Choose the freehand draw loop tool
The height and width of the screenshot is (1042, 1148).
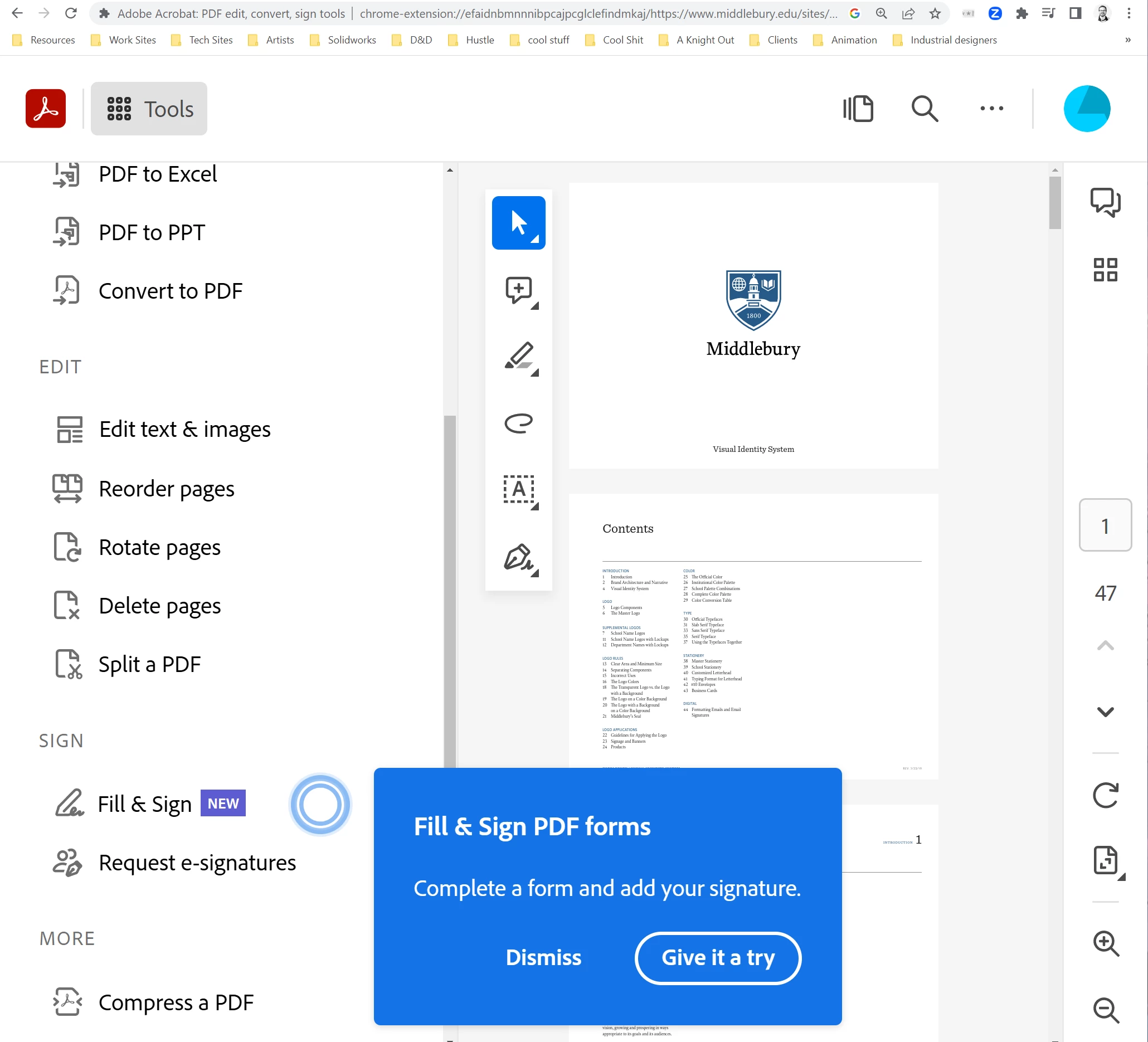[x=518, y=423]
